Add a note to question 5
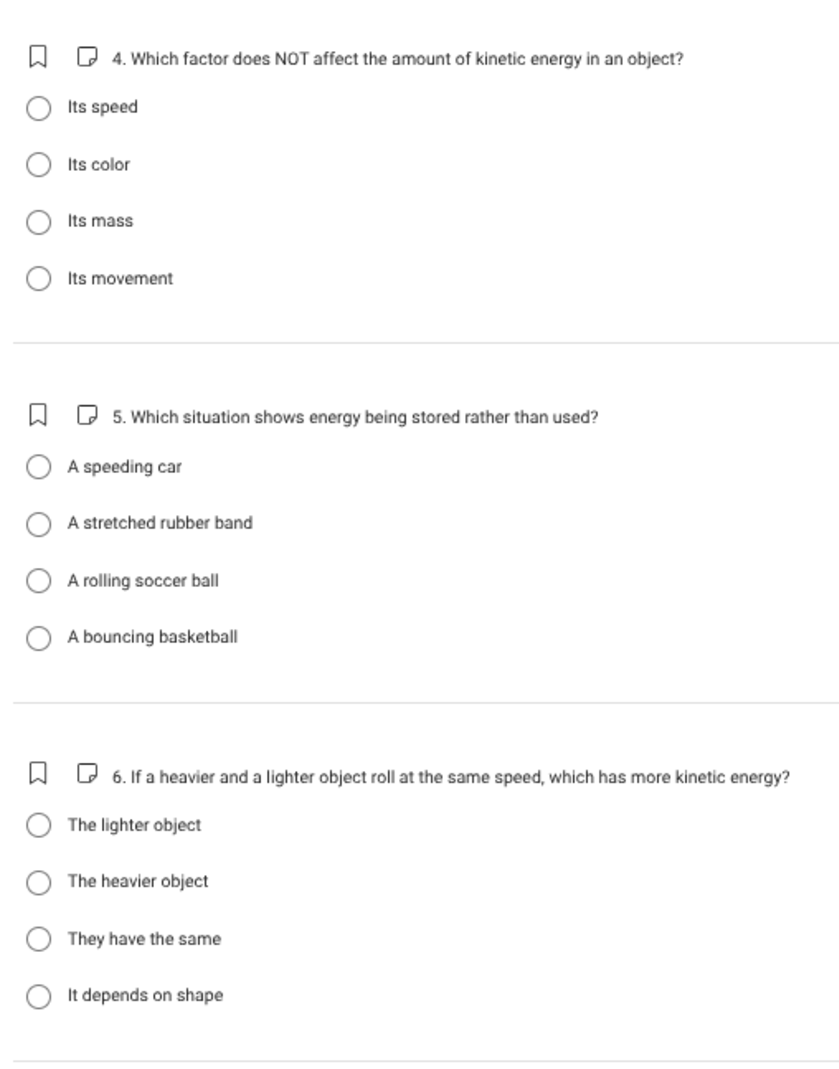The image size is (839, 1069). (87, 415)
